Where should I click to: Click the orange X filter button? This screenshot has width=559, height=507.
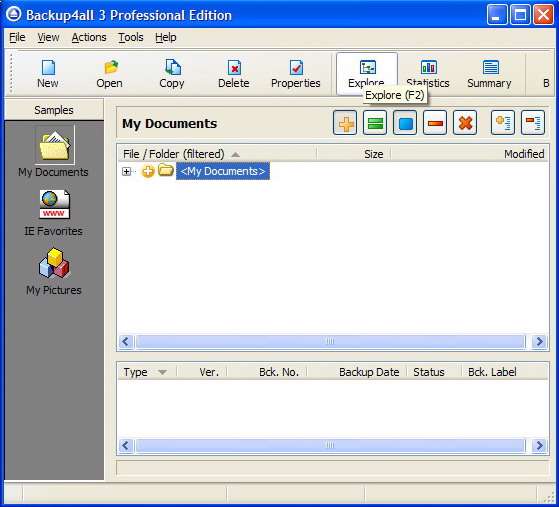click(x=465, y=123)
